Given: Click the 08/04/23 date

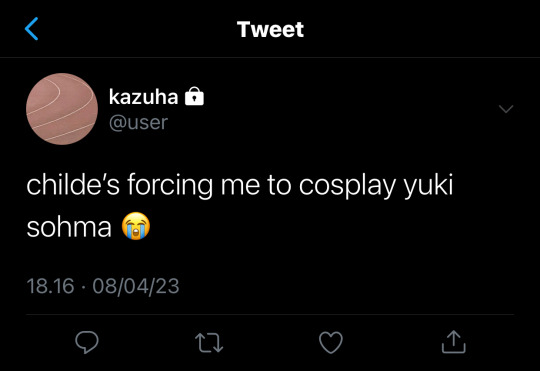Looking at the screenshot, I should (x=136, y=286).
